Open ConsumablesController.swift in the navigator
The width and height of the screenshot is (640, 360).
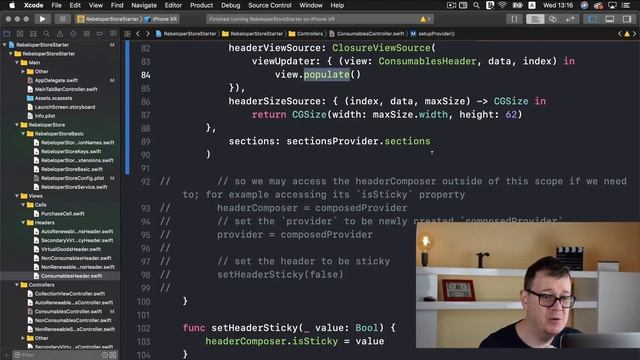[68, 311]
